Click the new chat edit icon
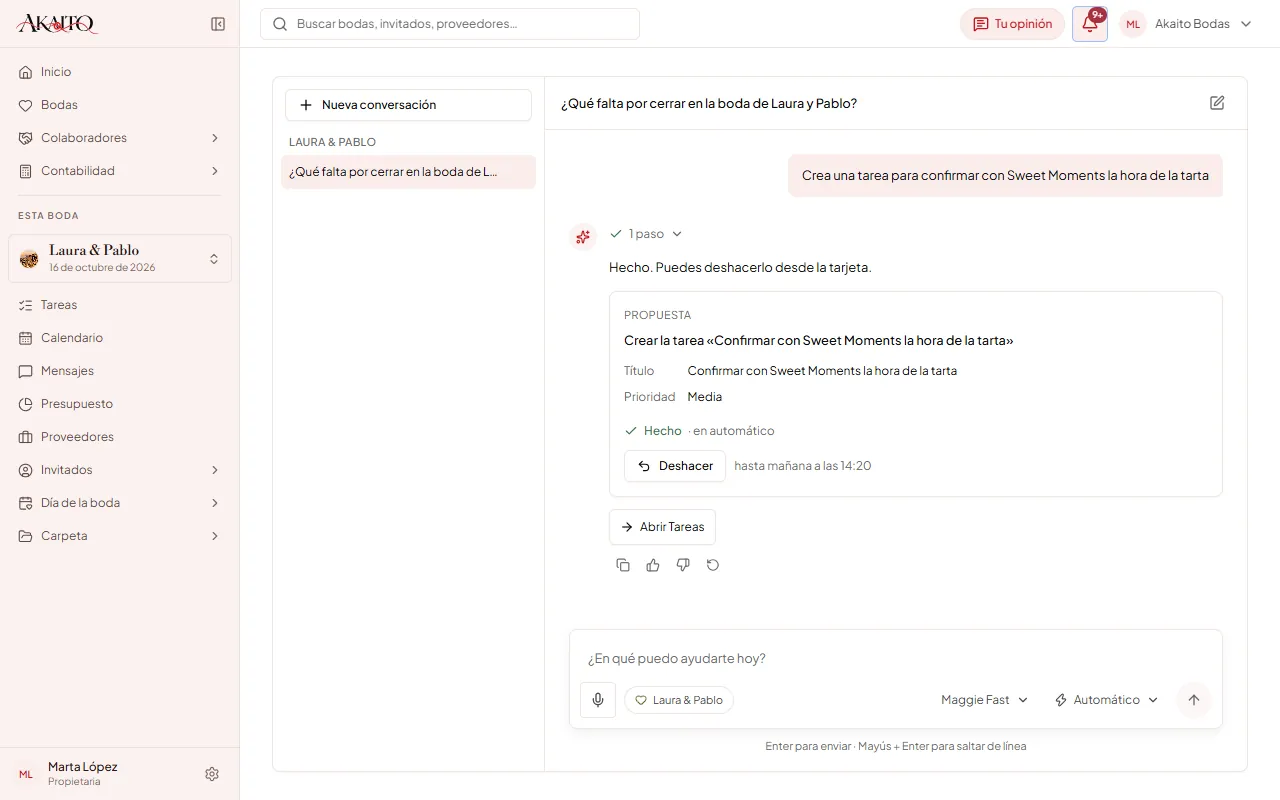Image resolution: width=1280 pixels, height=800 pixels. [1217, 103]
